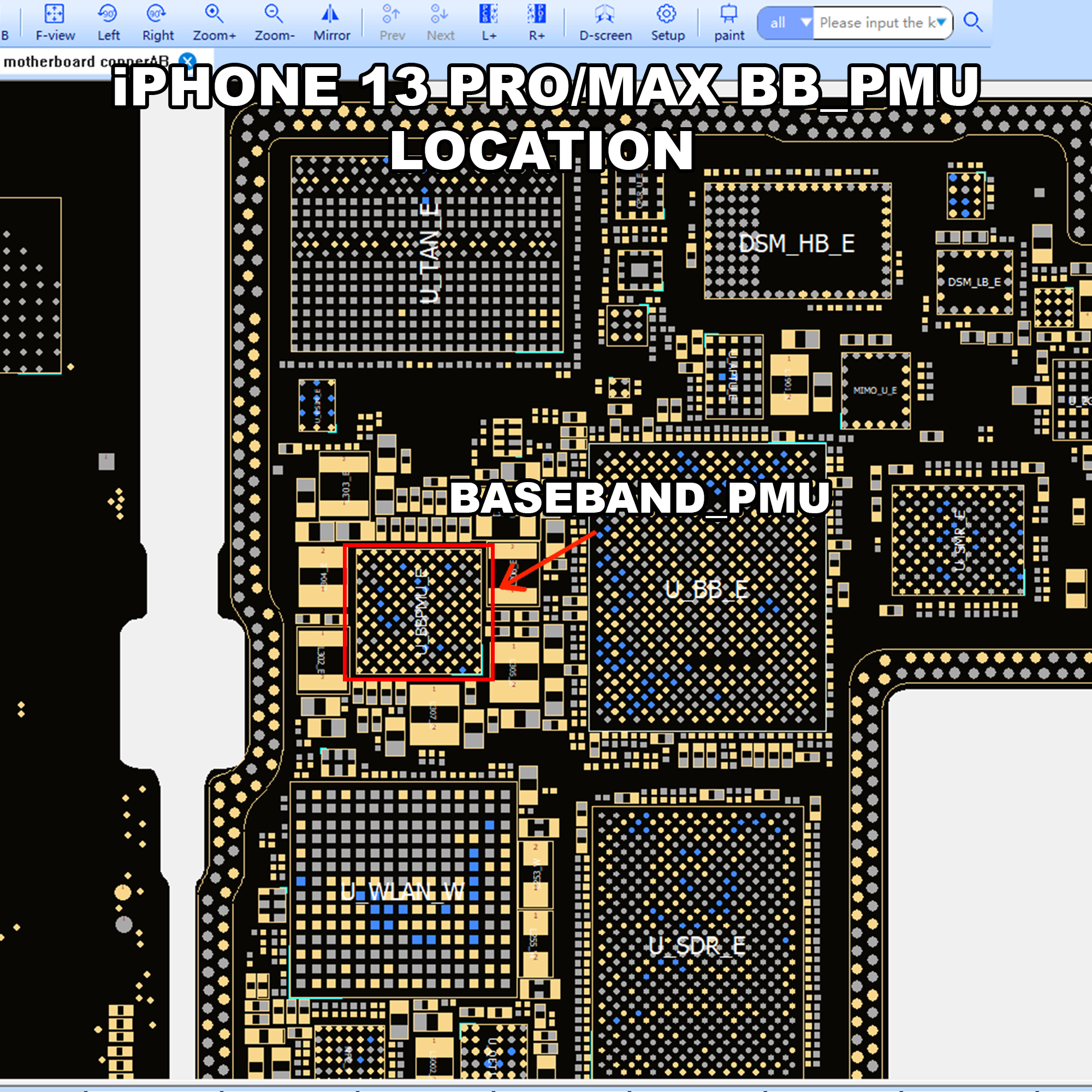The image size is (1092, 1092).
Task: Select the U_BBPMU_E chip in red box
Action: coord(419,612)
